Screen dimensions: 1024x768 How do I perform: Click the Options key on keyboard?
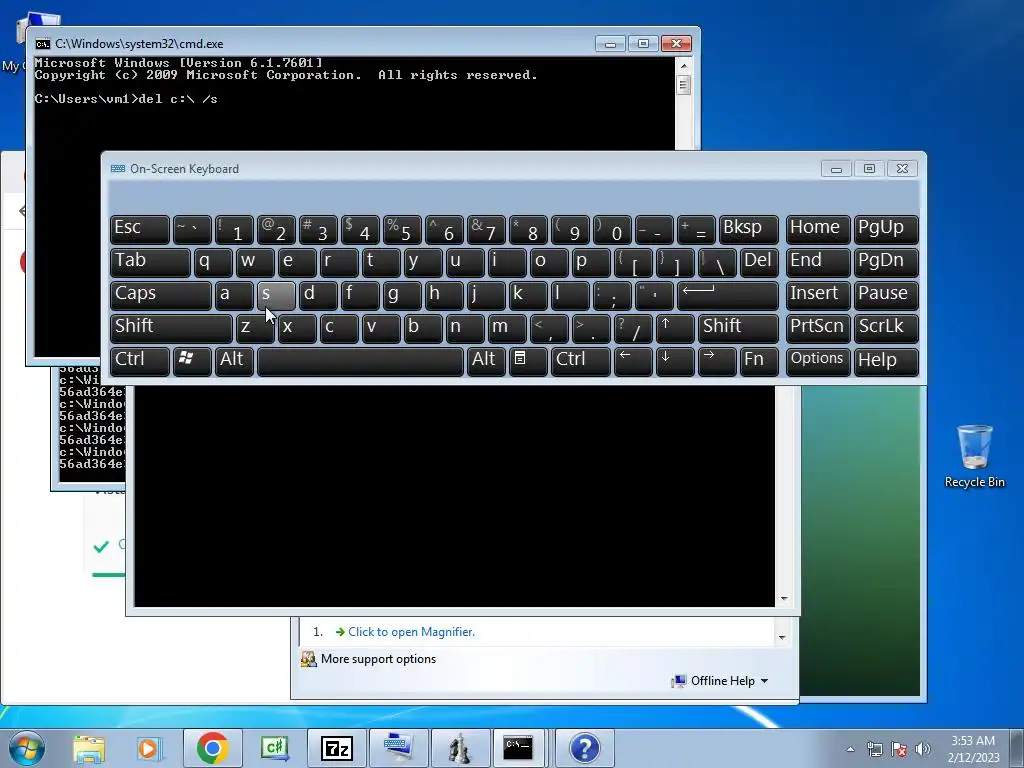(x=818, y=361)
